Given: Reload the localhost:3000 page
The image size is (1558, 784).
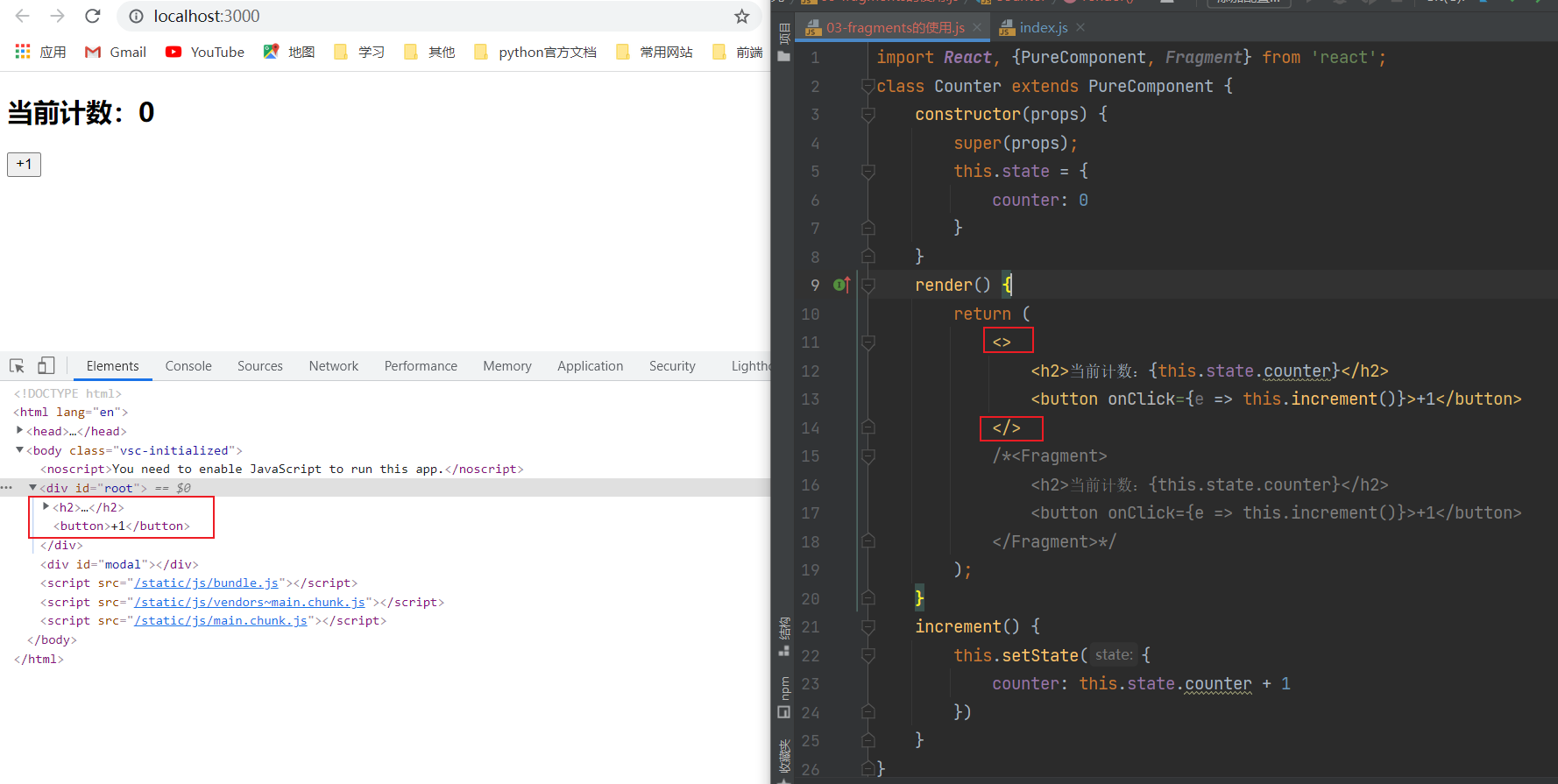Looking at the screenshot, I should (x=93, y=16).
